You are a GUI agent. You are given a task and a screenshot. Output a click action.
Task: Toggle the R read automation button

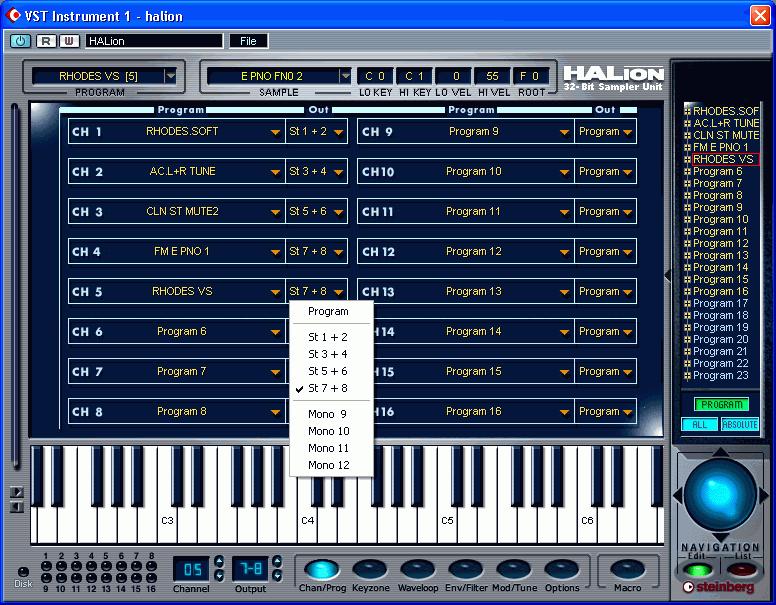tap(46, 41)
